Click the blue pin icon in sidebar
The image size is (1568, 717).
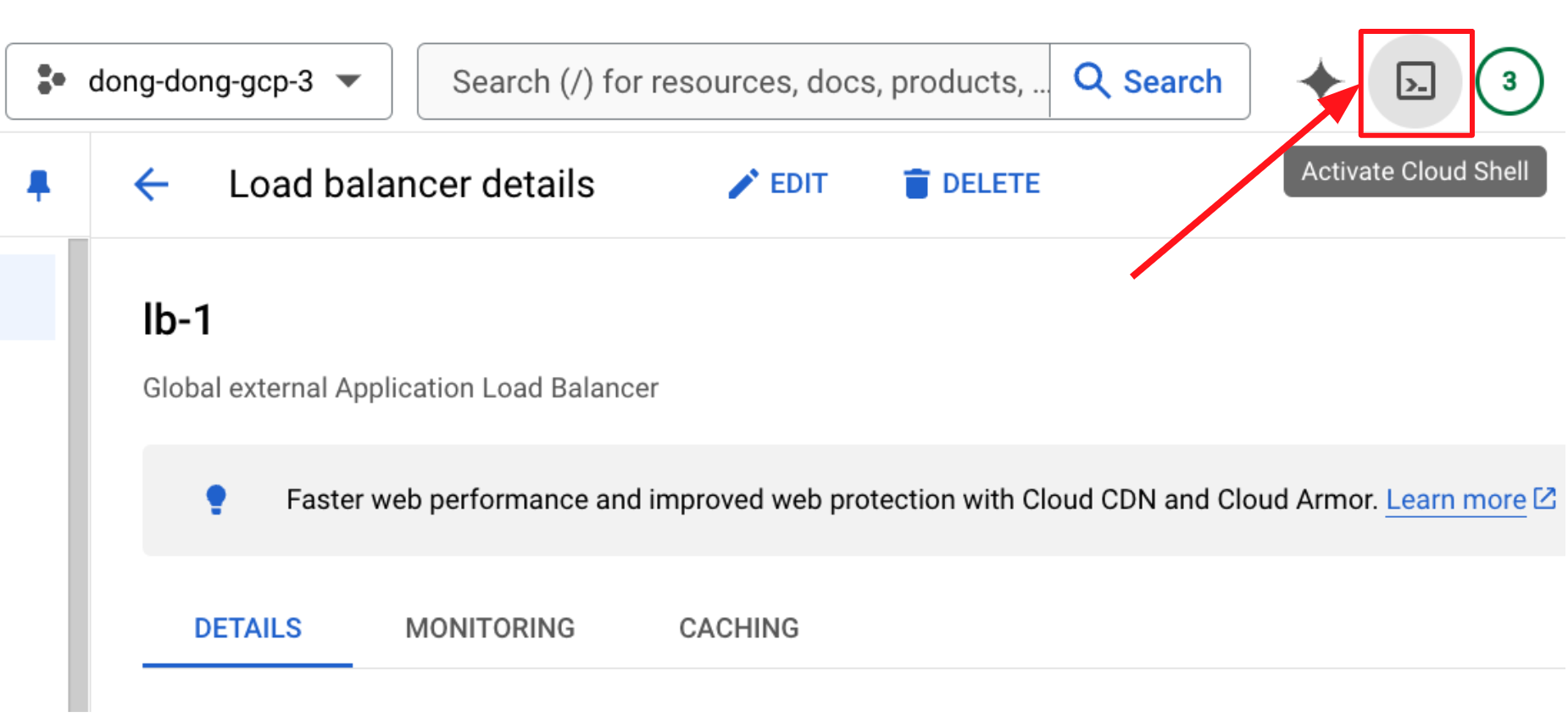pos(39,184)
